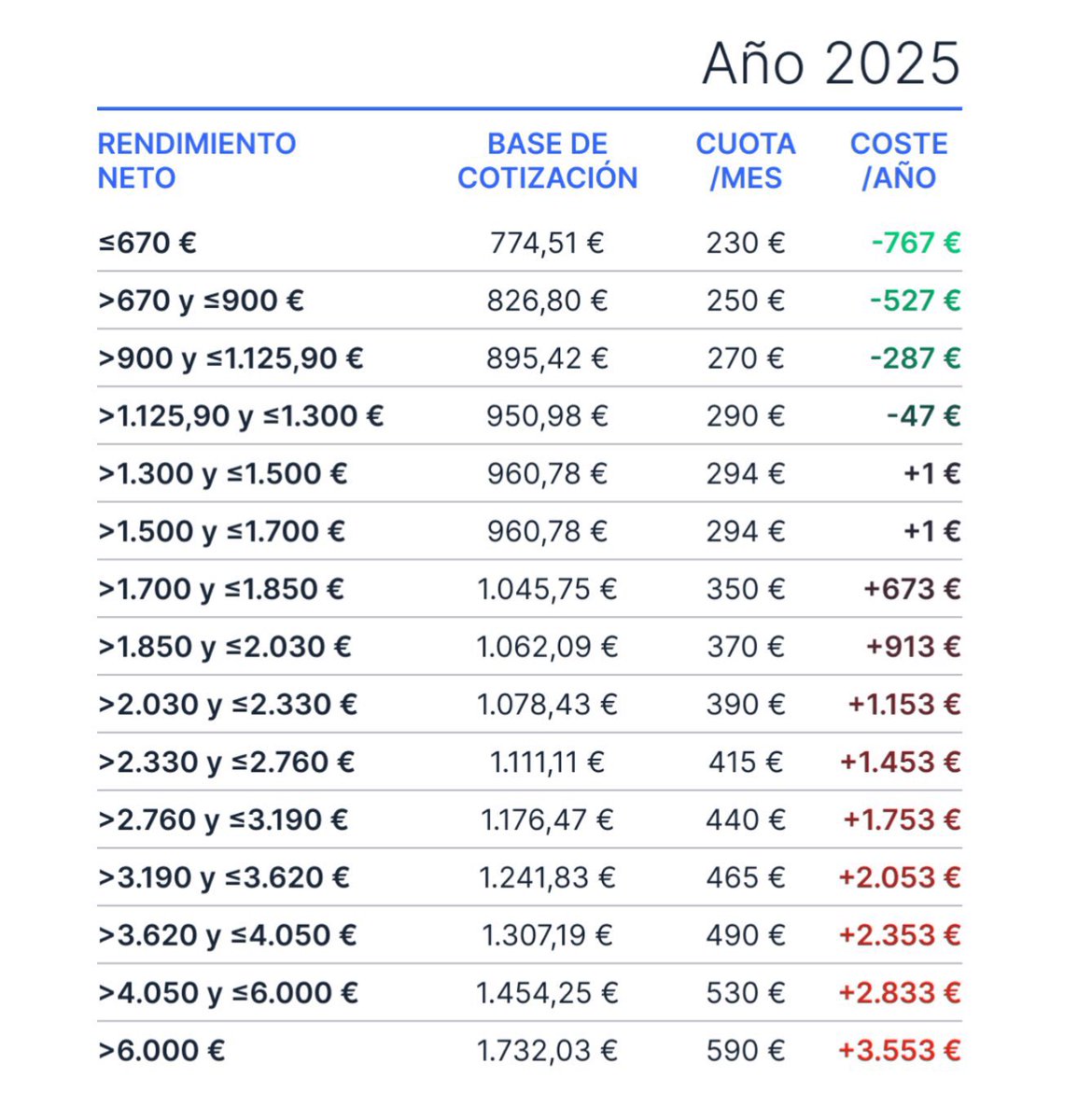Screen dimensions: 1078x1120
Task: Select the -767 € yearly cost
Action: coord(916,243)
